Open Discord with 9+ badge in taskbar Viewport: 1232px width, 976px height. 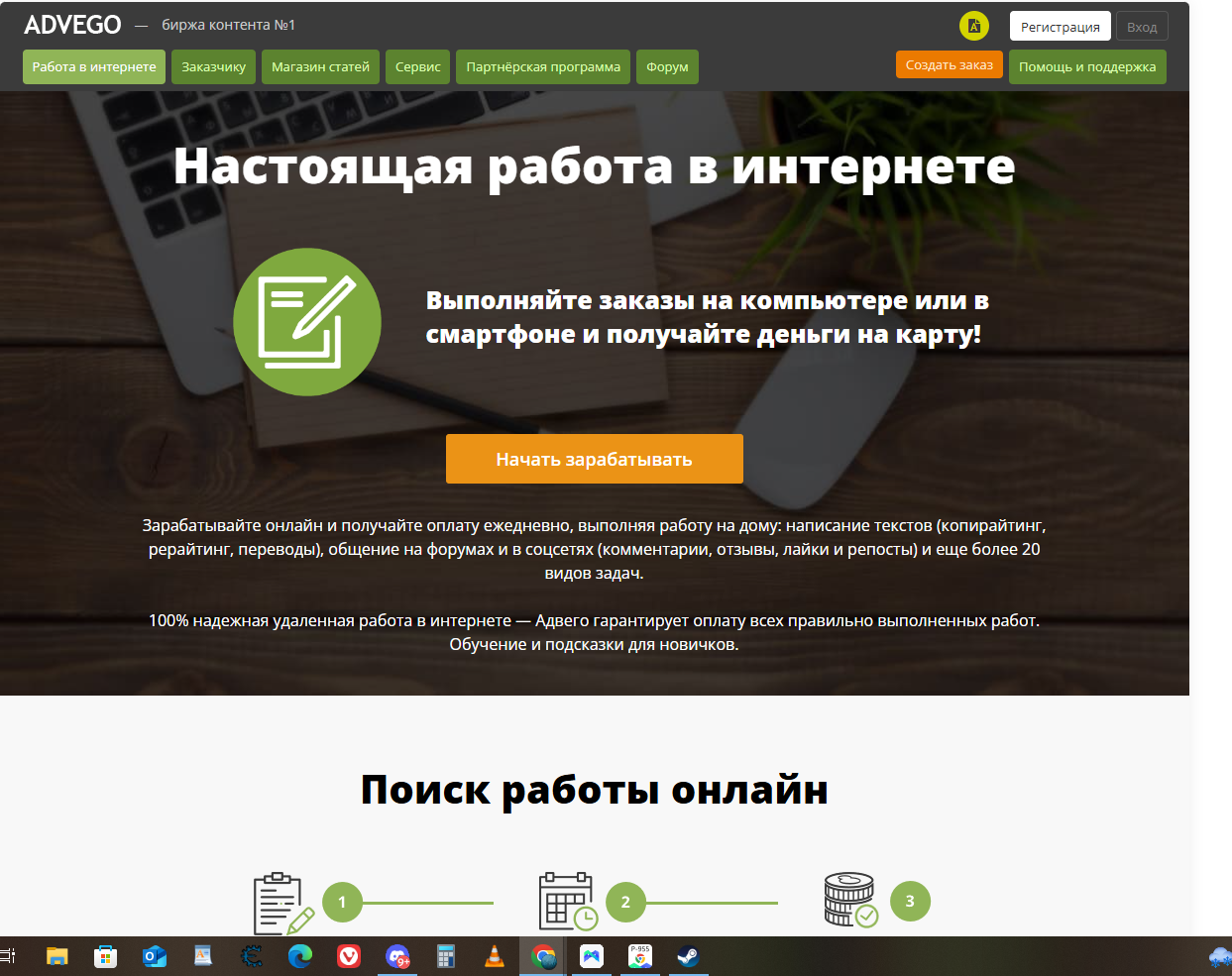(397, 956)
